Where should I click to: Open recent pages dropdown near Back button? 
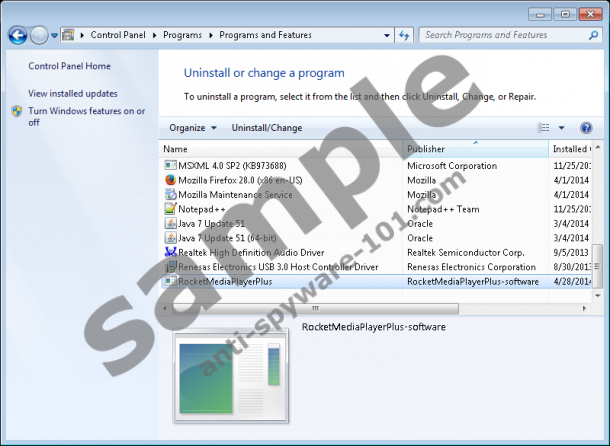pyautogui.click(x=54, y=35)
